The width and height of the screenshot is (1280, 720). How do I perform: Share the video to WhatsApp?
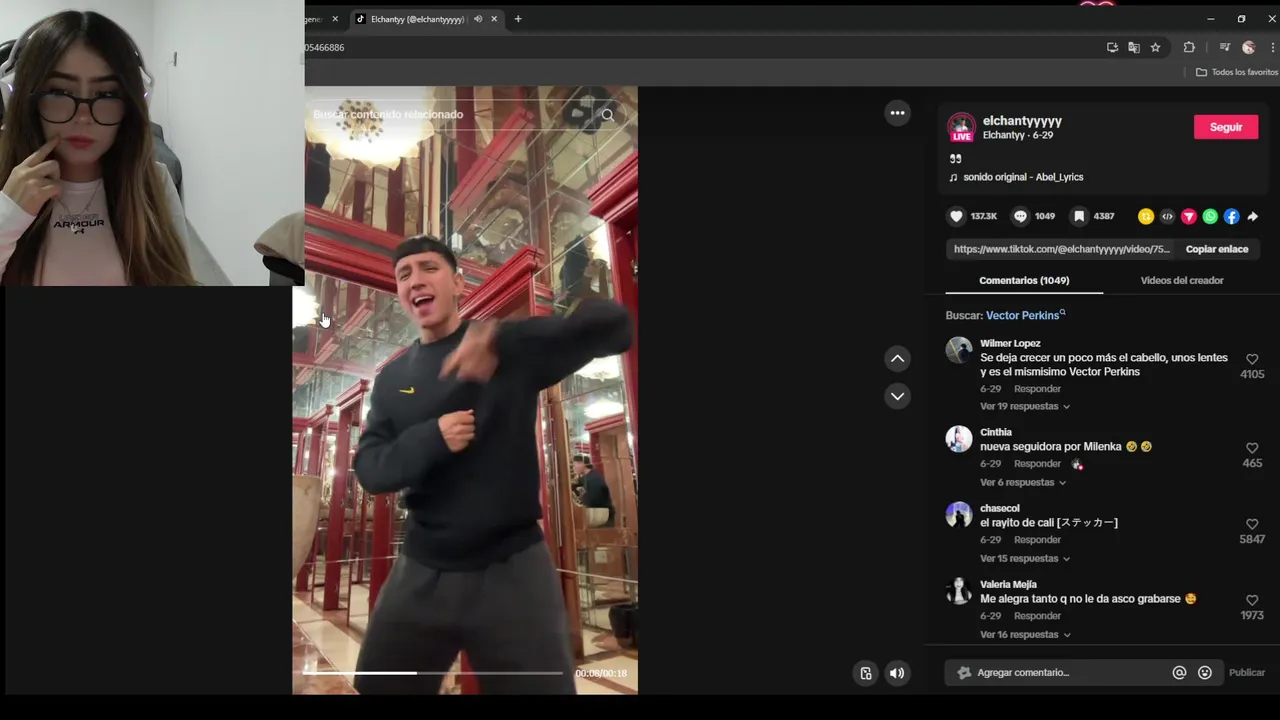tap(1210, 216)
